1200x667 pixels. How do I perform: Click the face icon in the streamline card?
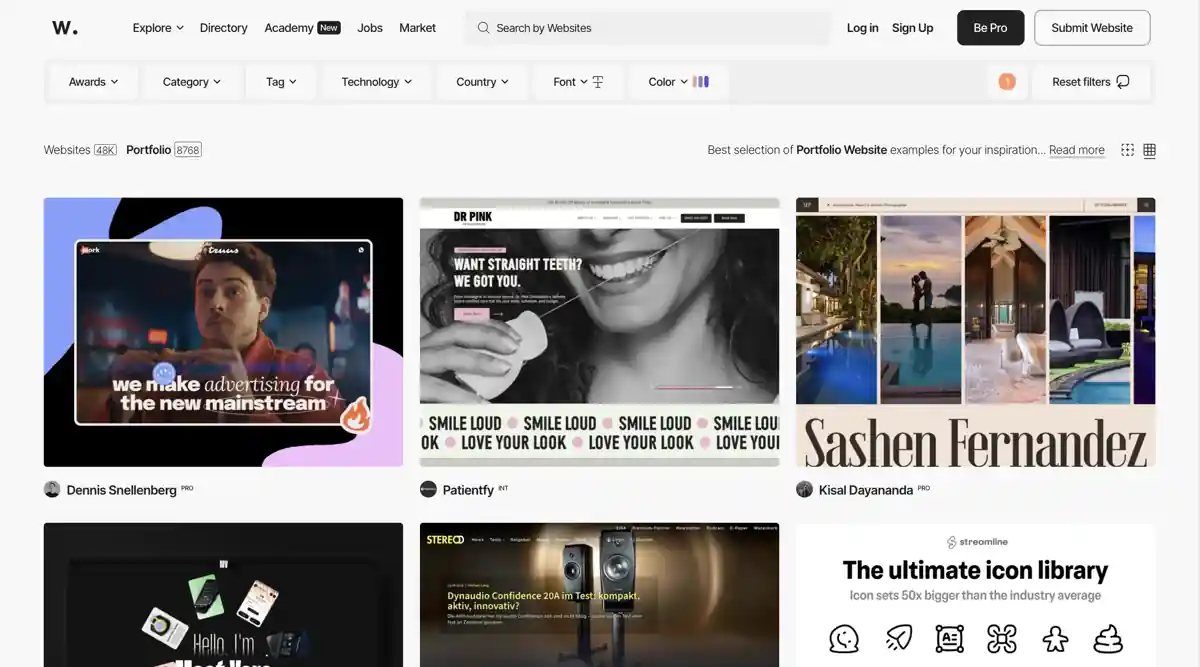pyautogui.click(x=844, y=638)
